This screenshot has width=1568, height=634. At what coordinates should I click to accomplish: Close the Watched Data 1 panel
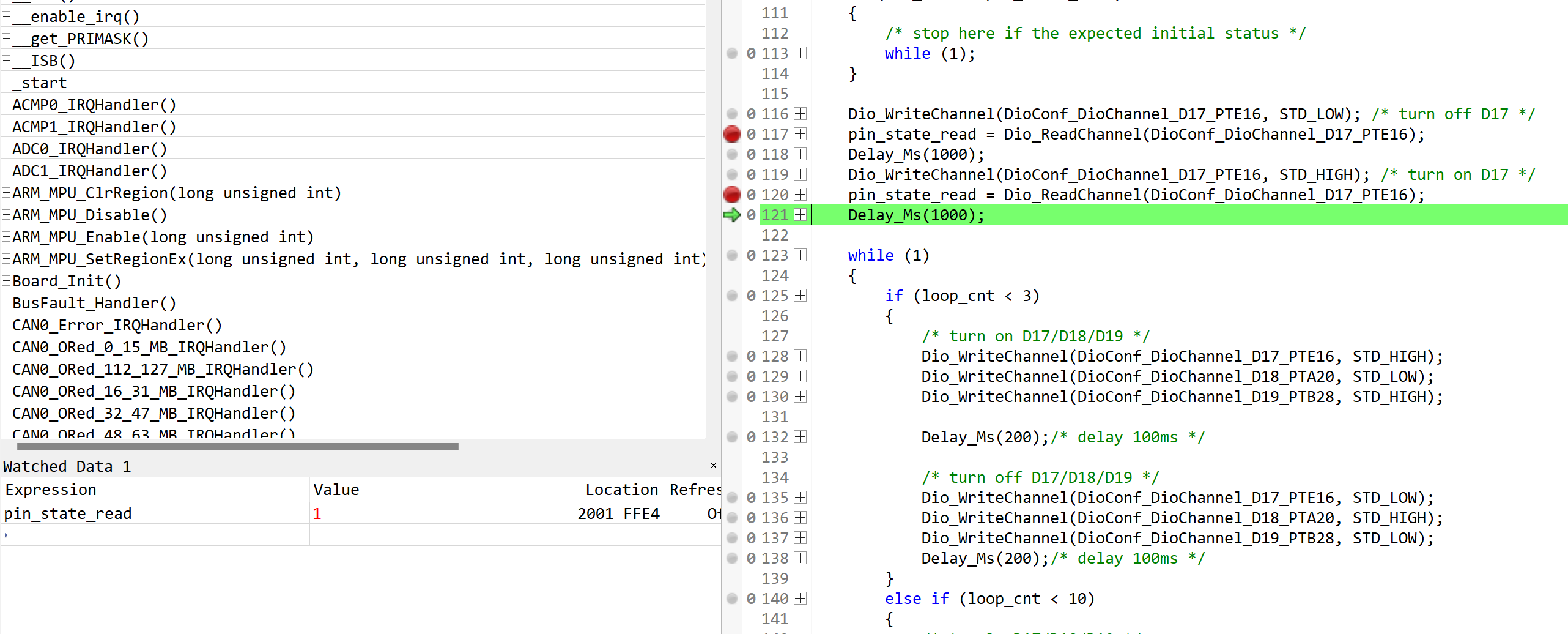[713, 466]
